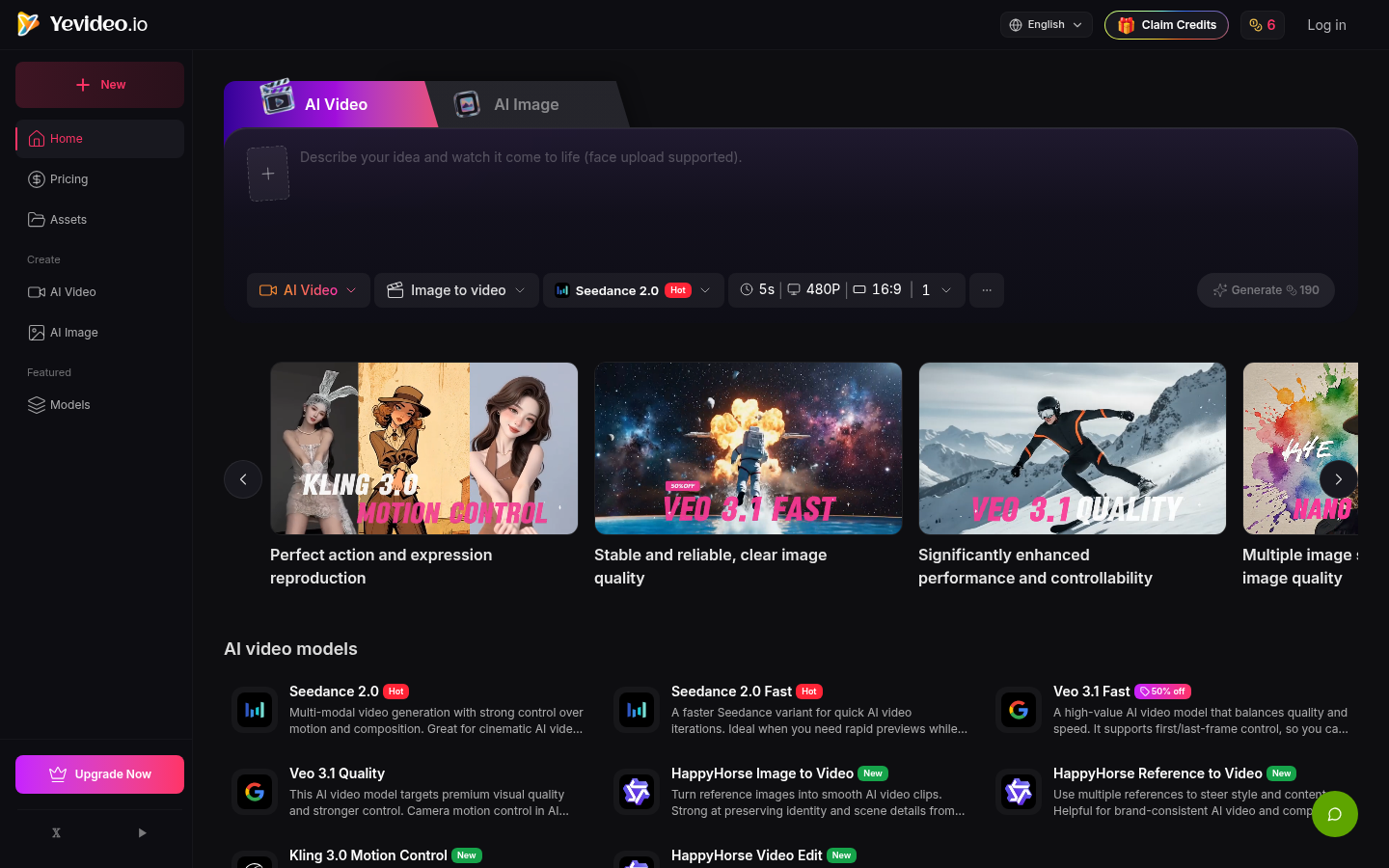
Task: Open the X social icon
Action: (56, 833)
